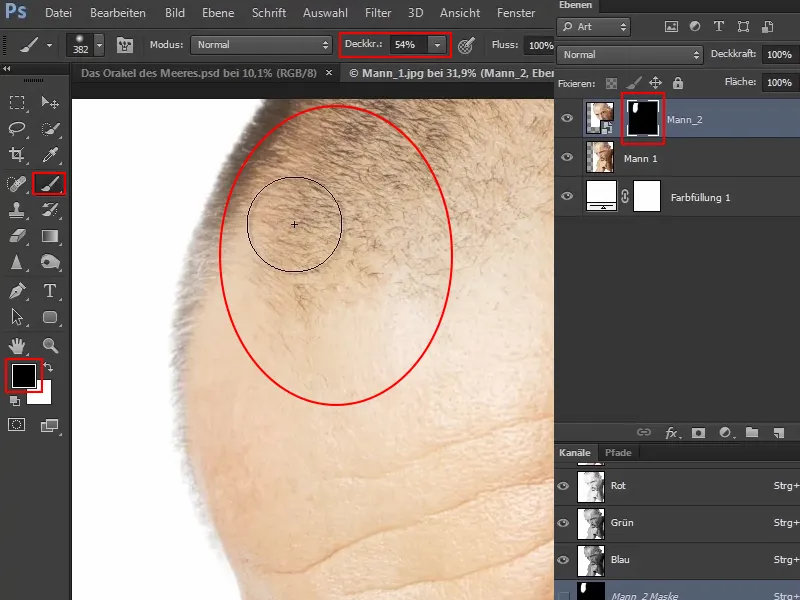Select the Crop tool

pos(17,154)
